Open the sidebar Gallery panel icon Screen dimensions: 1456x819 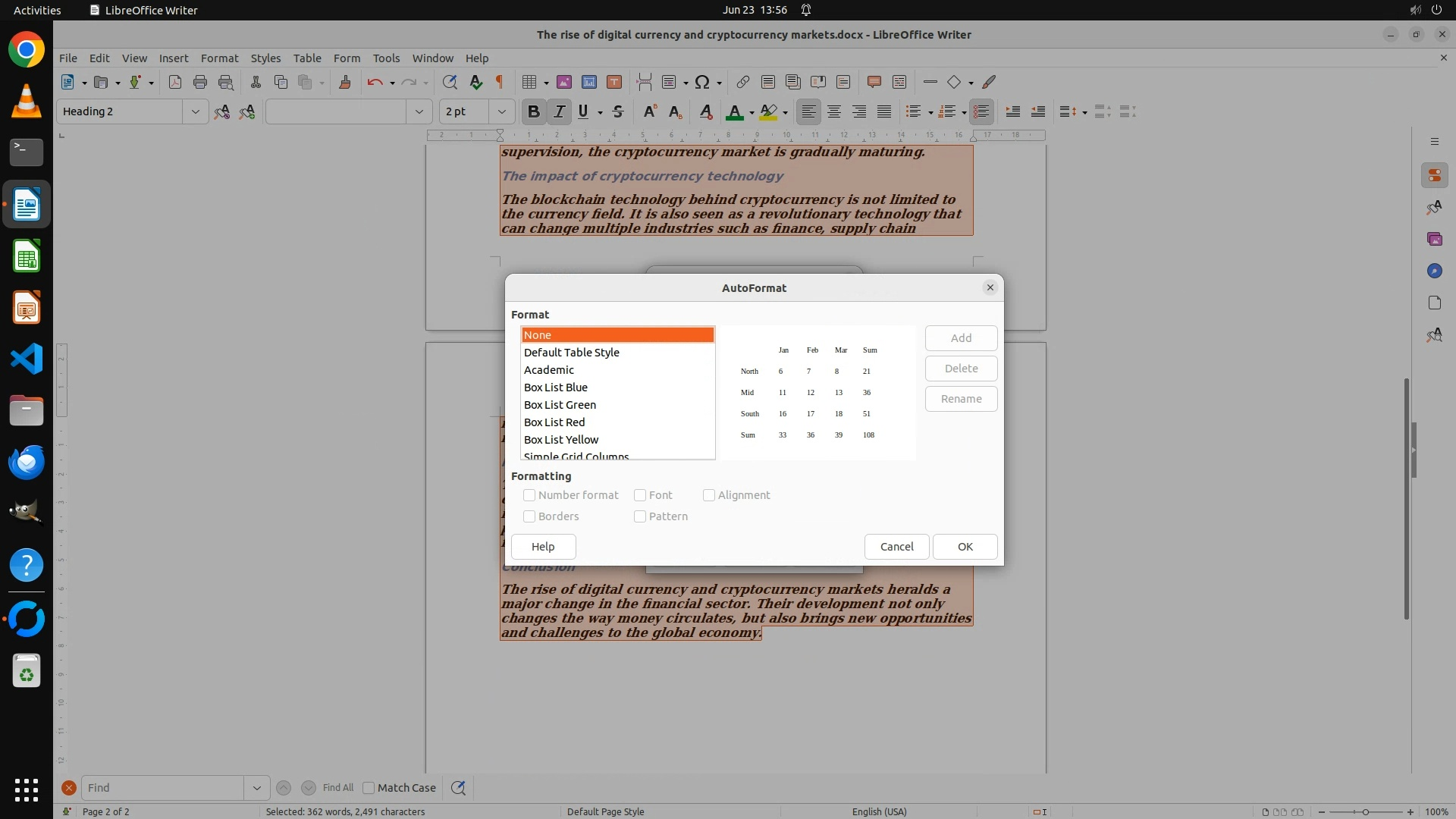[1434, 239]
